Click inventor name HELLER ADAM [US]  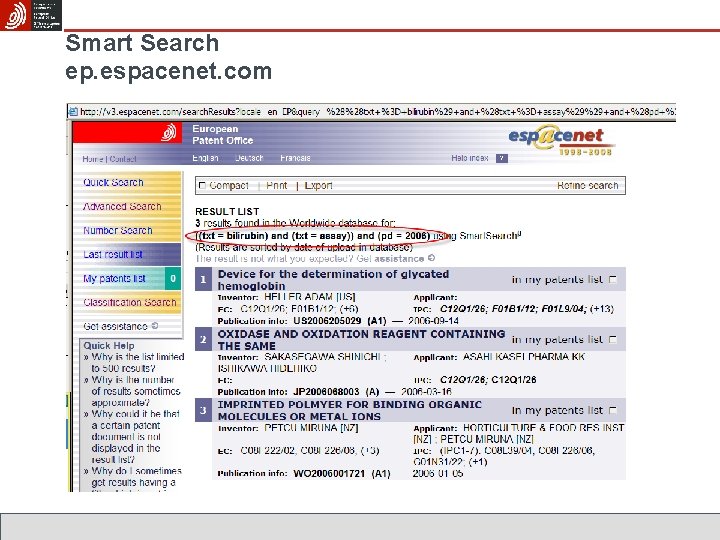pyautogui.click(x=310, y=297)
